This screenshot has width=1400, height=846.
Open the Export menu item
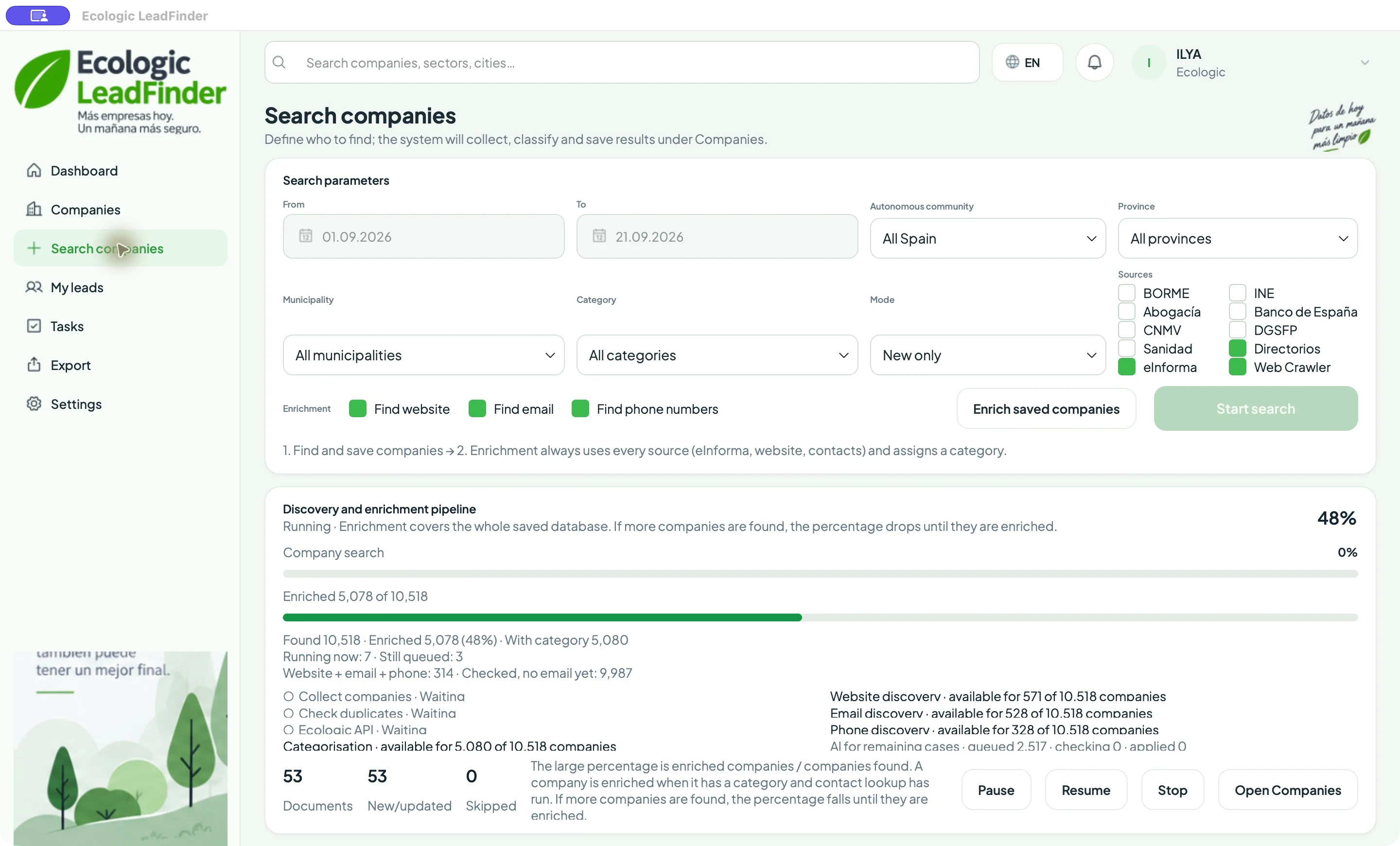[121, 365]
